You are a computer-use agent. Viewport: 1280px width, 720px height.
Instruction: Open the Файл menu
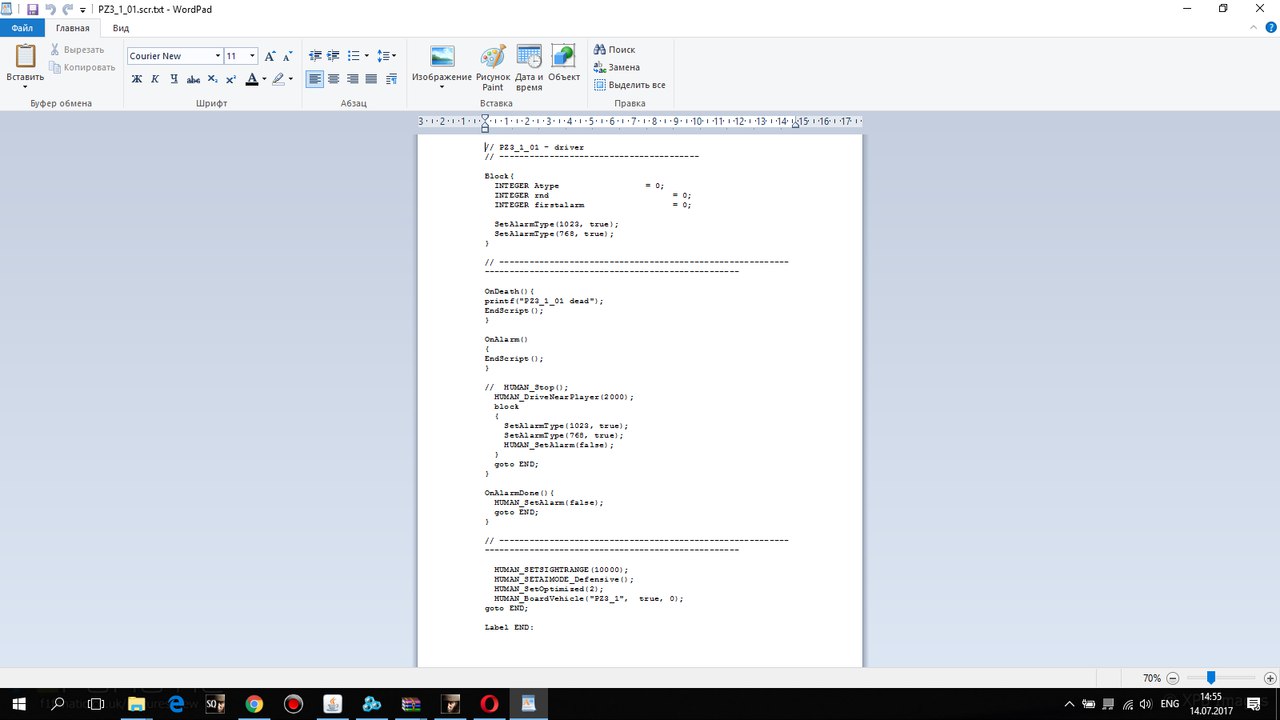[x=22, y=28]
